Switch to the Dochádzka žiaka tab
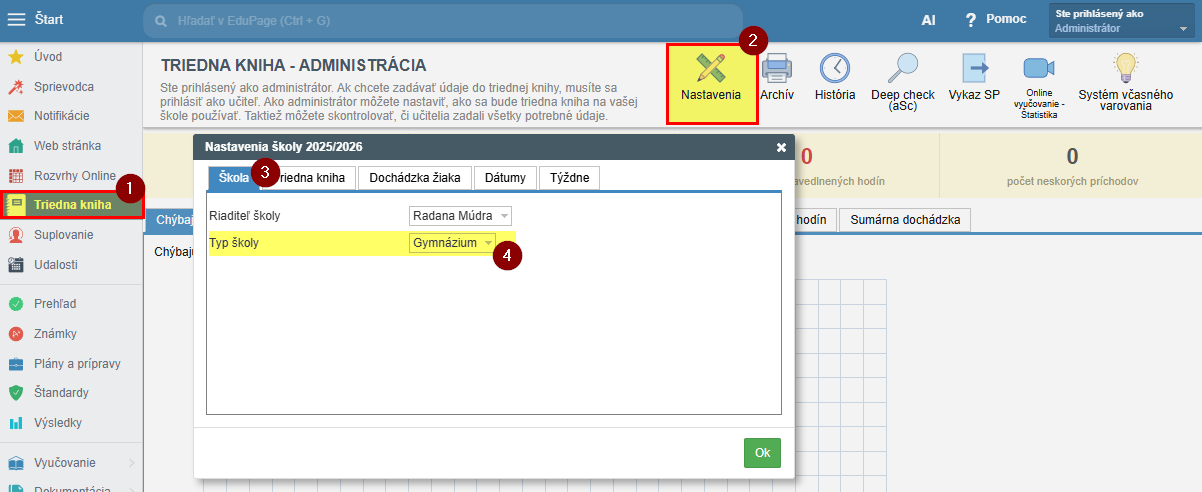This screenshot has width=1202, height=492. (414, 178)
